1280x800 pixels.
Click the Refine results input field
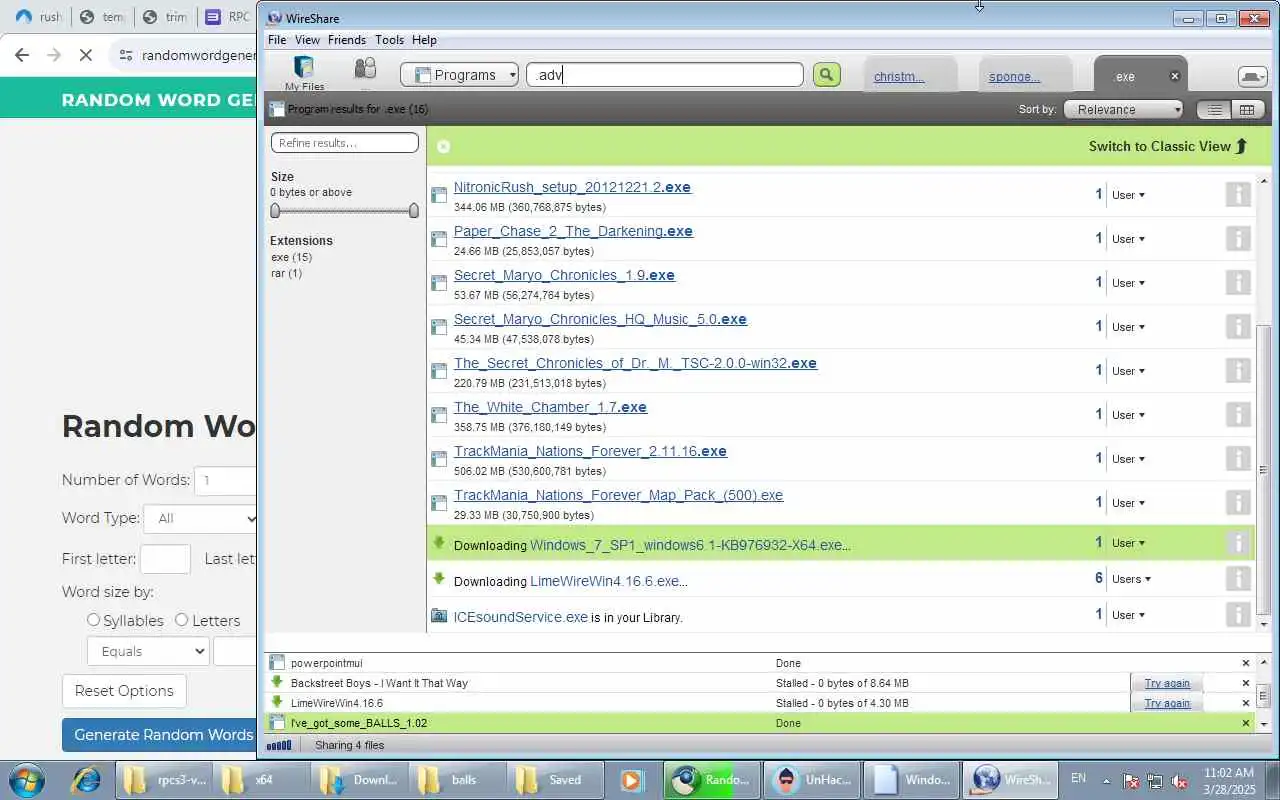[x=345, y=143]
